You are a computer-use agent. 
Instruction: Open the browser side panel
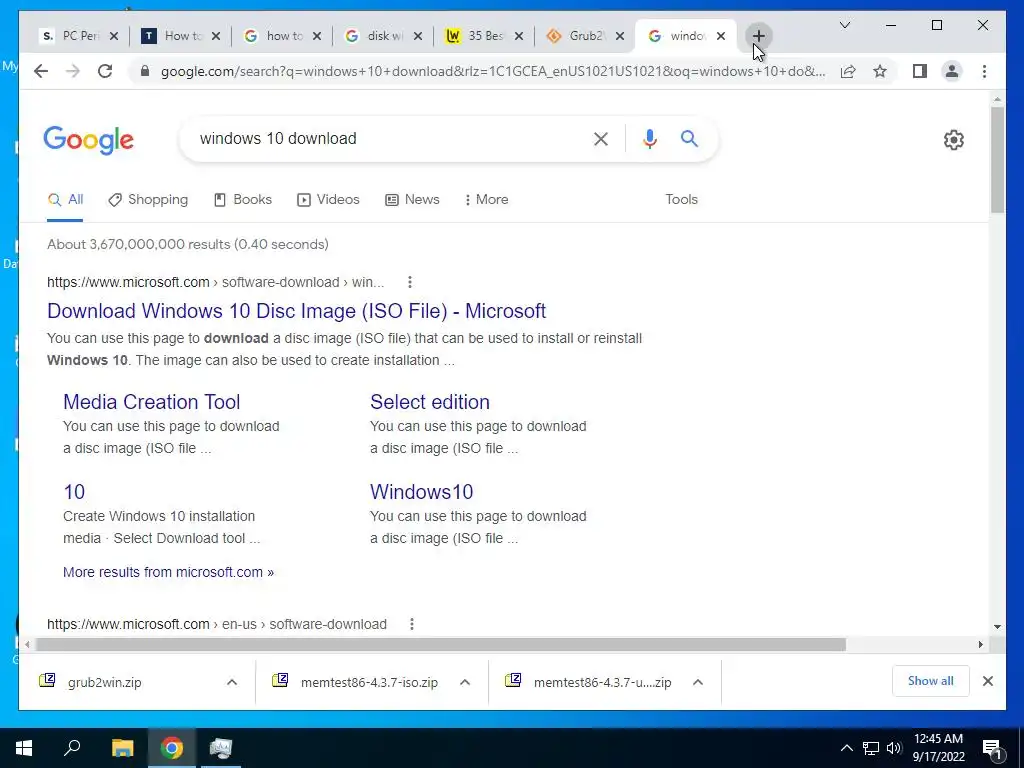[x=920, y=71]
